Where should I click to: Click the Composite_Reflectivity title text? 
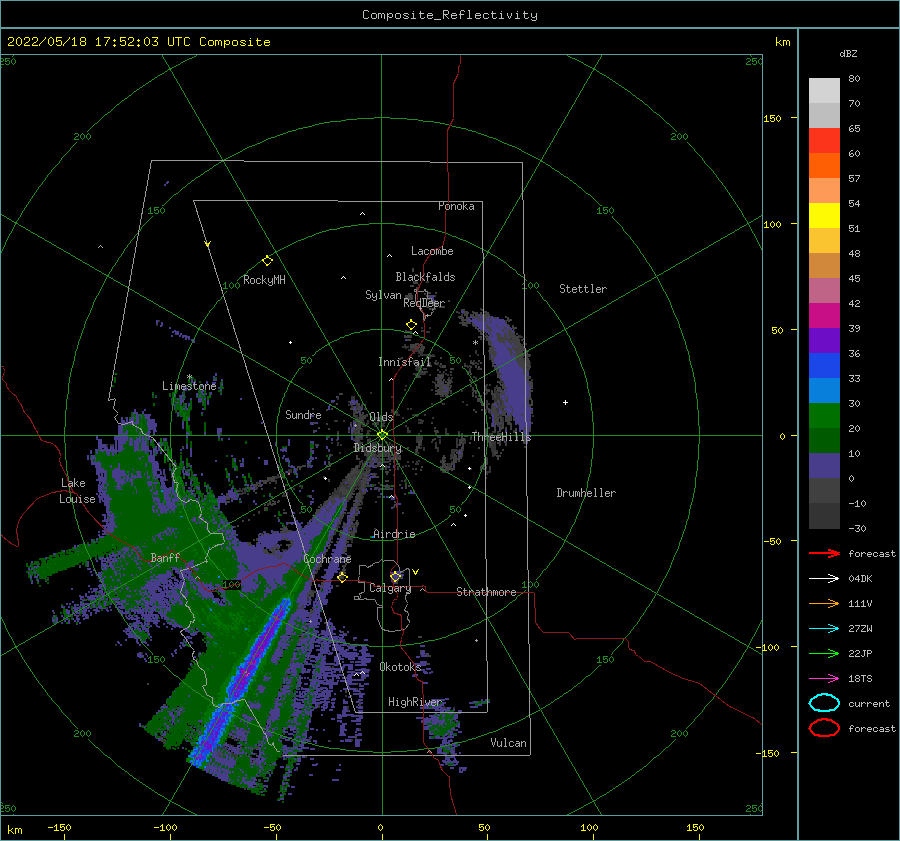(x=450, y=15)
